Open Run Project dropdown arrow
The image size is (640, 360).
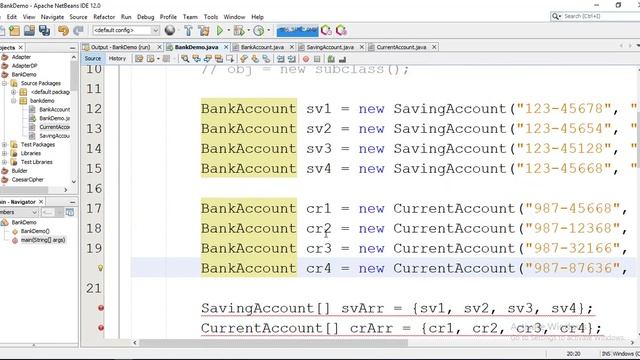(x=228, y=31)
